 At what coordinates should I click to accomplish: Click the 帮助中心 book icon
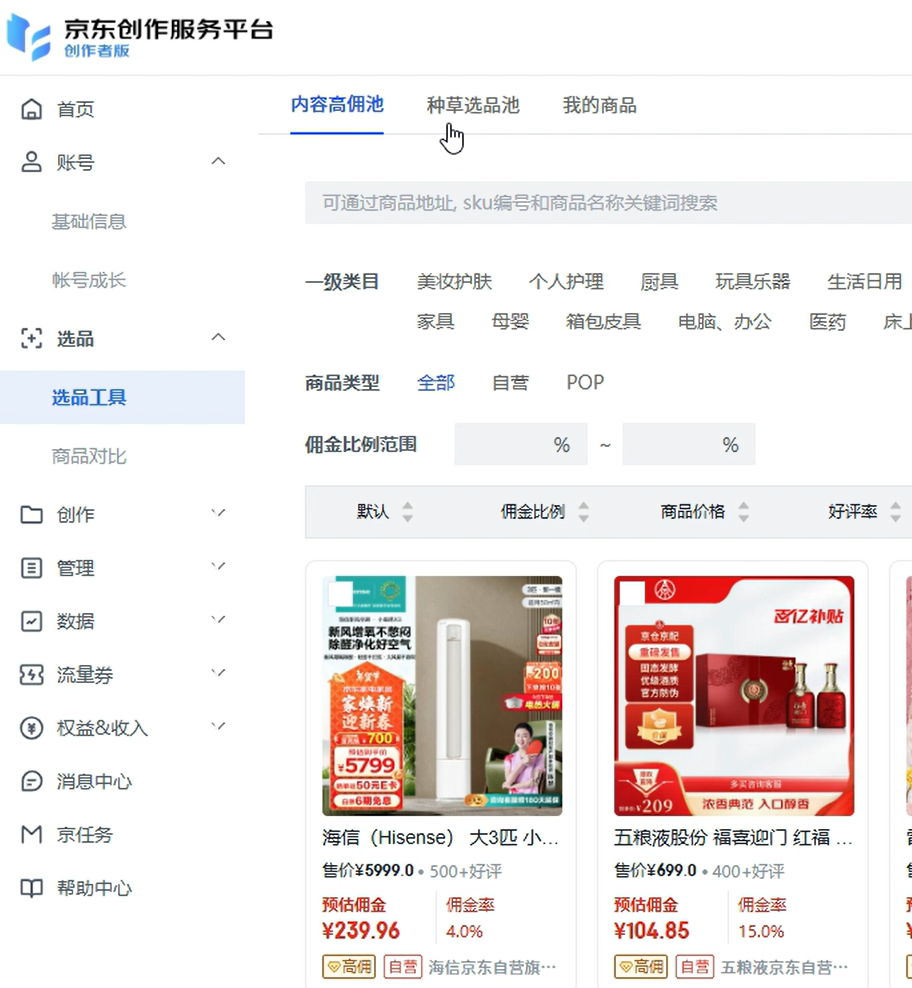point(32,888)
